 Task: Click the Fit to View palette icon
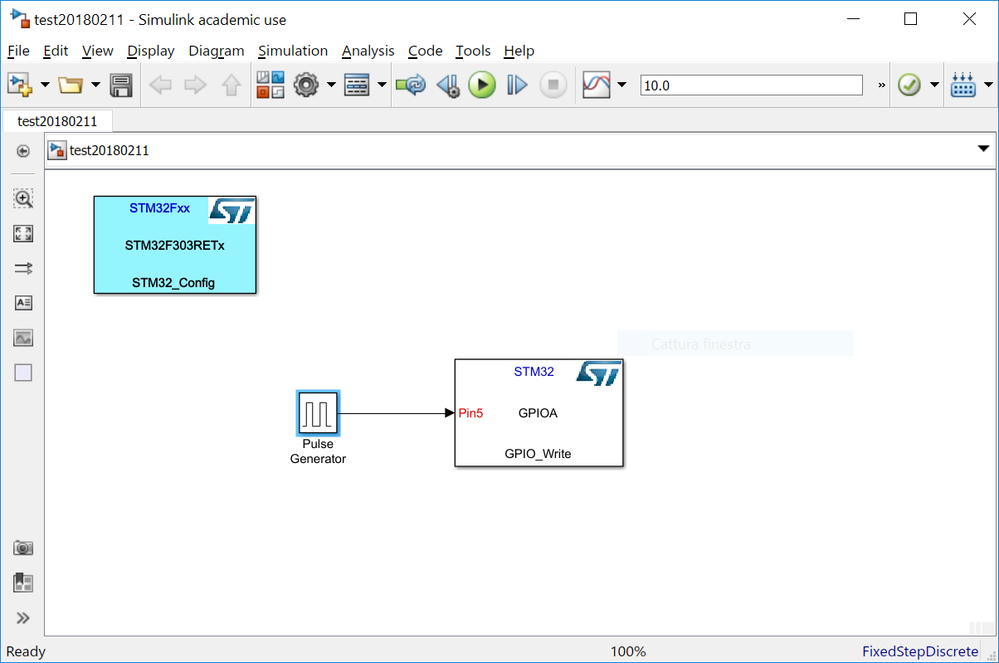tap(23, 234)
